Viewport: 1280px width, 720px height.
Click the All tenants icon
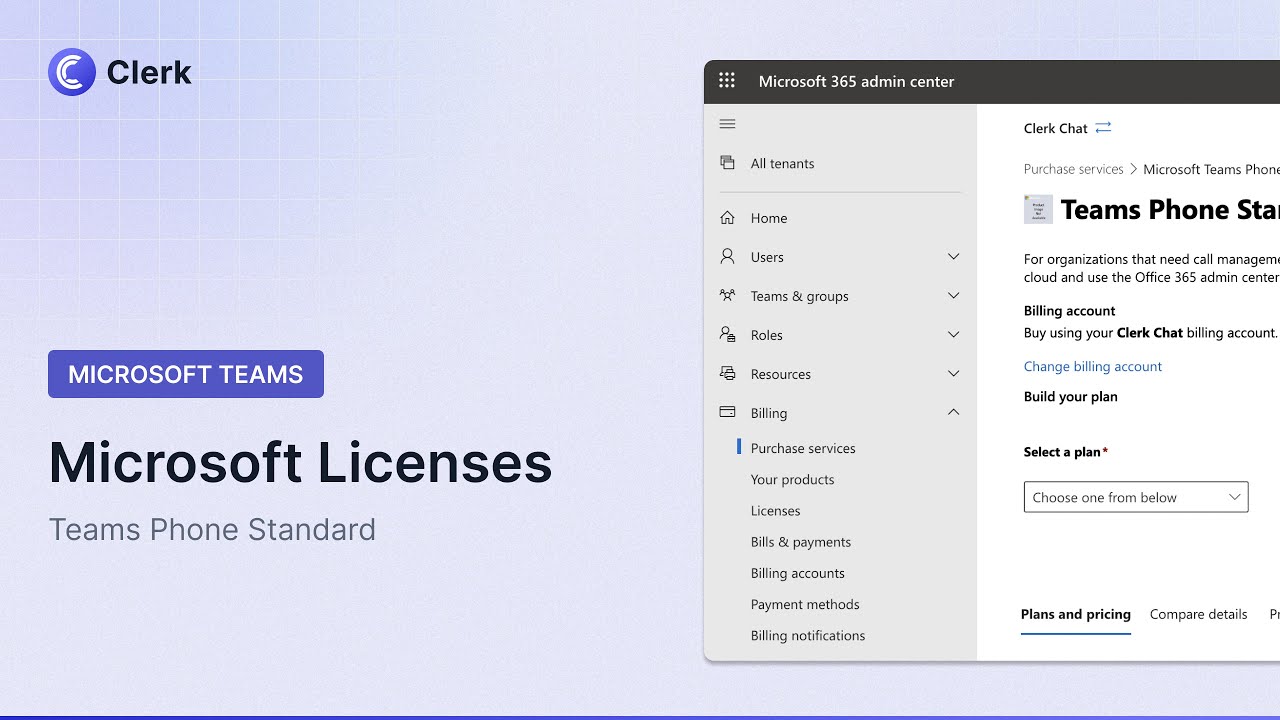[x=727, y=163]
